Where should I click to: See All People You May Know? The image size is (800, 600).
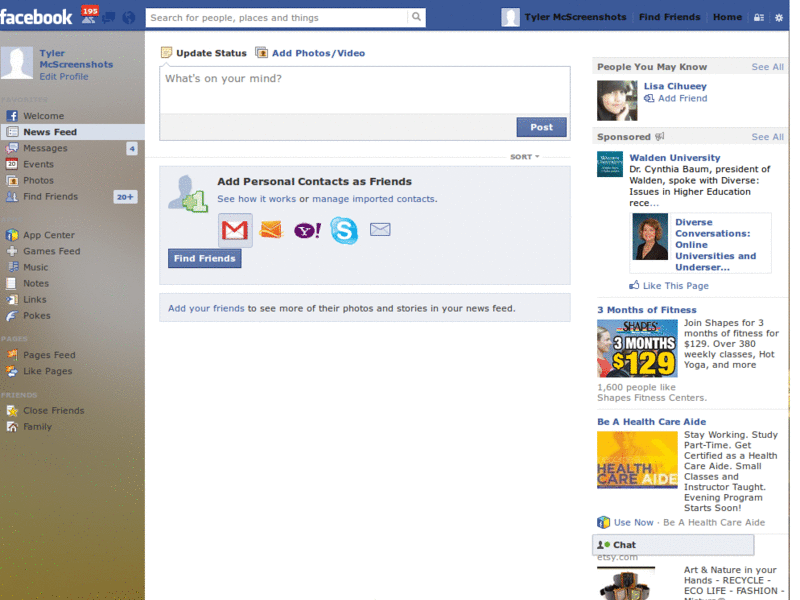point(767,67)
